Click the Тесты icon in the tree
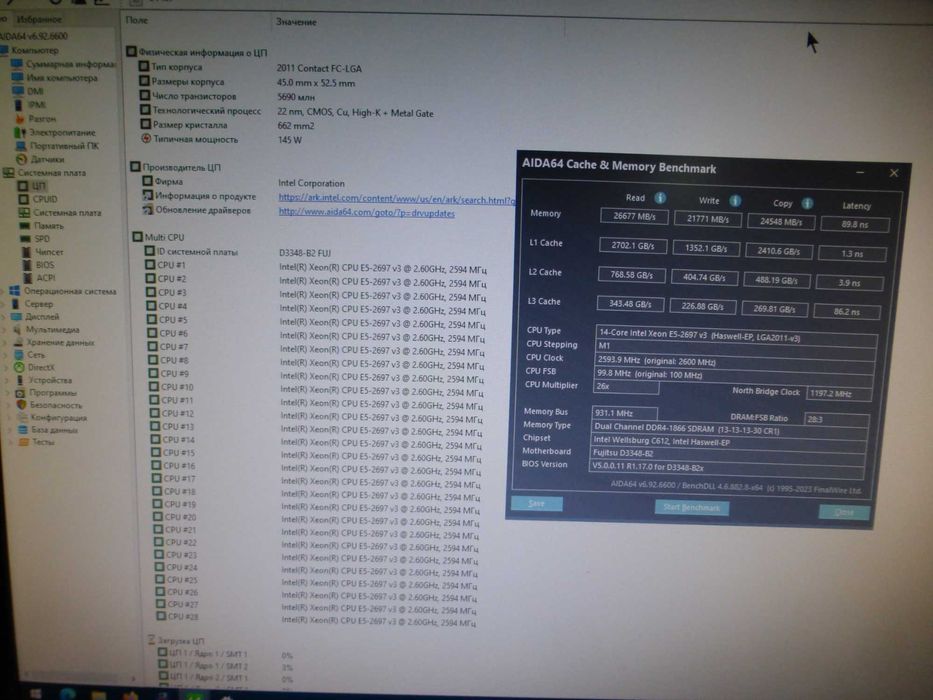This screenshot has width=933, height=700. pyautogui.click(x=23, y=442)
